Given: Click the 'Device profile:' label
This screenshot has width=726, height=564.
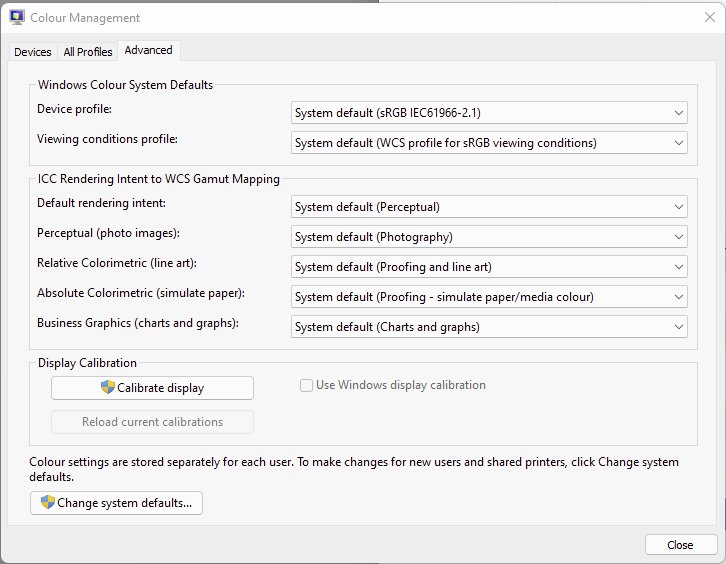Looking at the screenshot, I should (75, 109).
